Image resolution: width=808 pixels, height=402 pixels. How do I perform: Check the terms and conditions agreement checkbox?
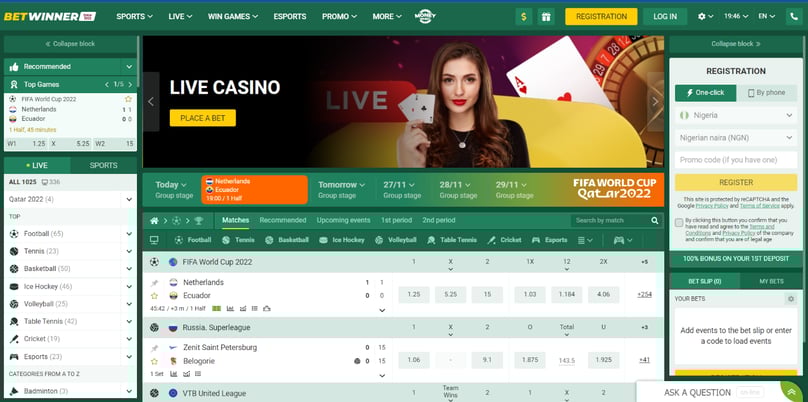pyautogui.click(x=679, y=223)
